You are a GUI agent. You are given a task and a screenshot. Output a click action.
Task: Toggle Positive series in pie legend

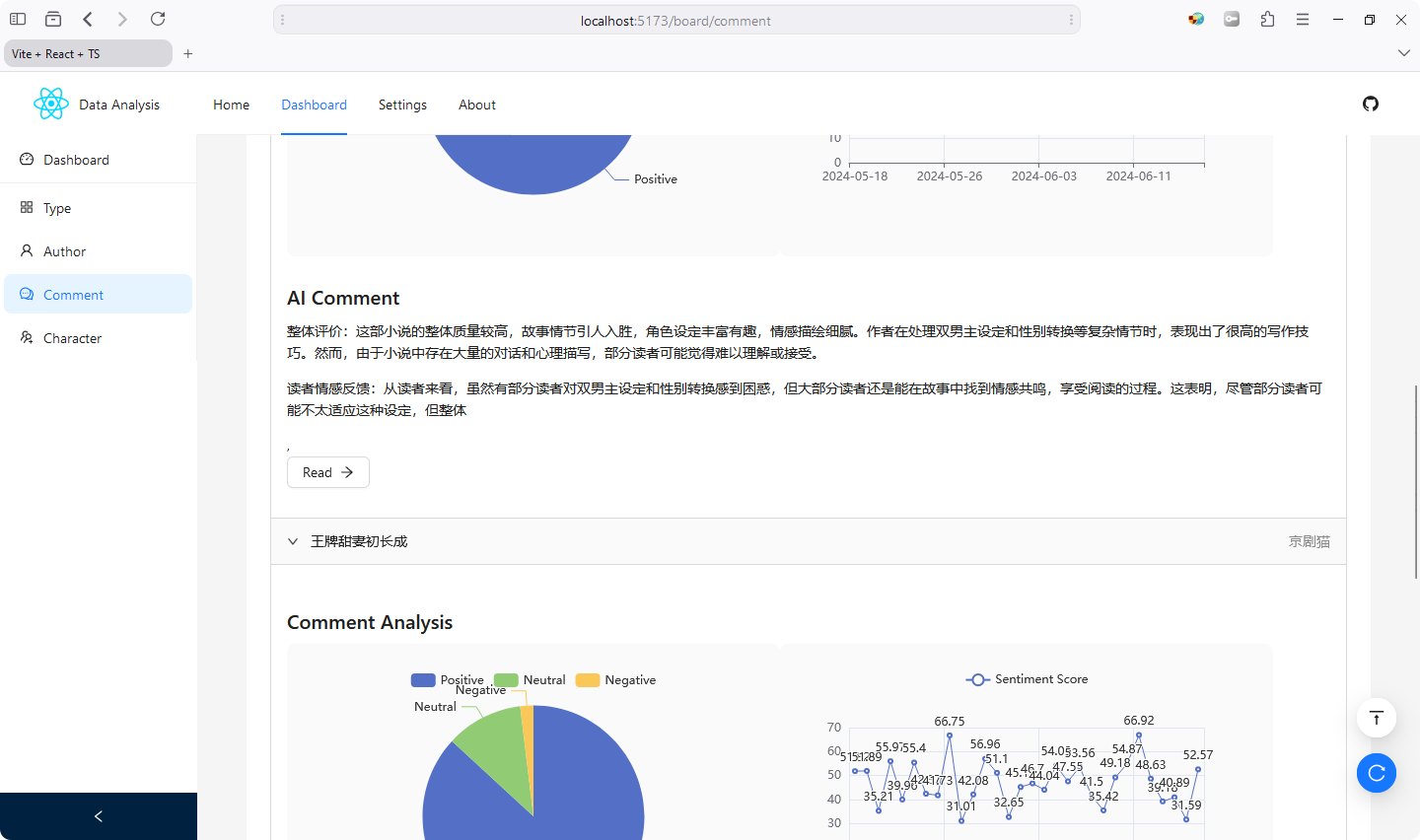[x=448, y=679]
